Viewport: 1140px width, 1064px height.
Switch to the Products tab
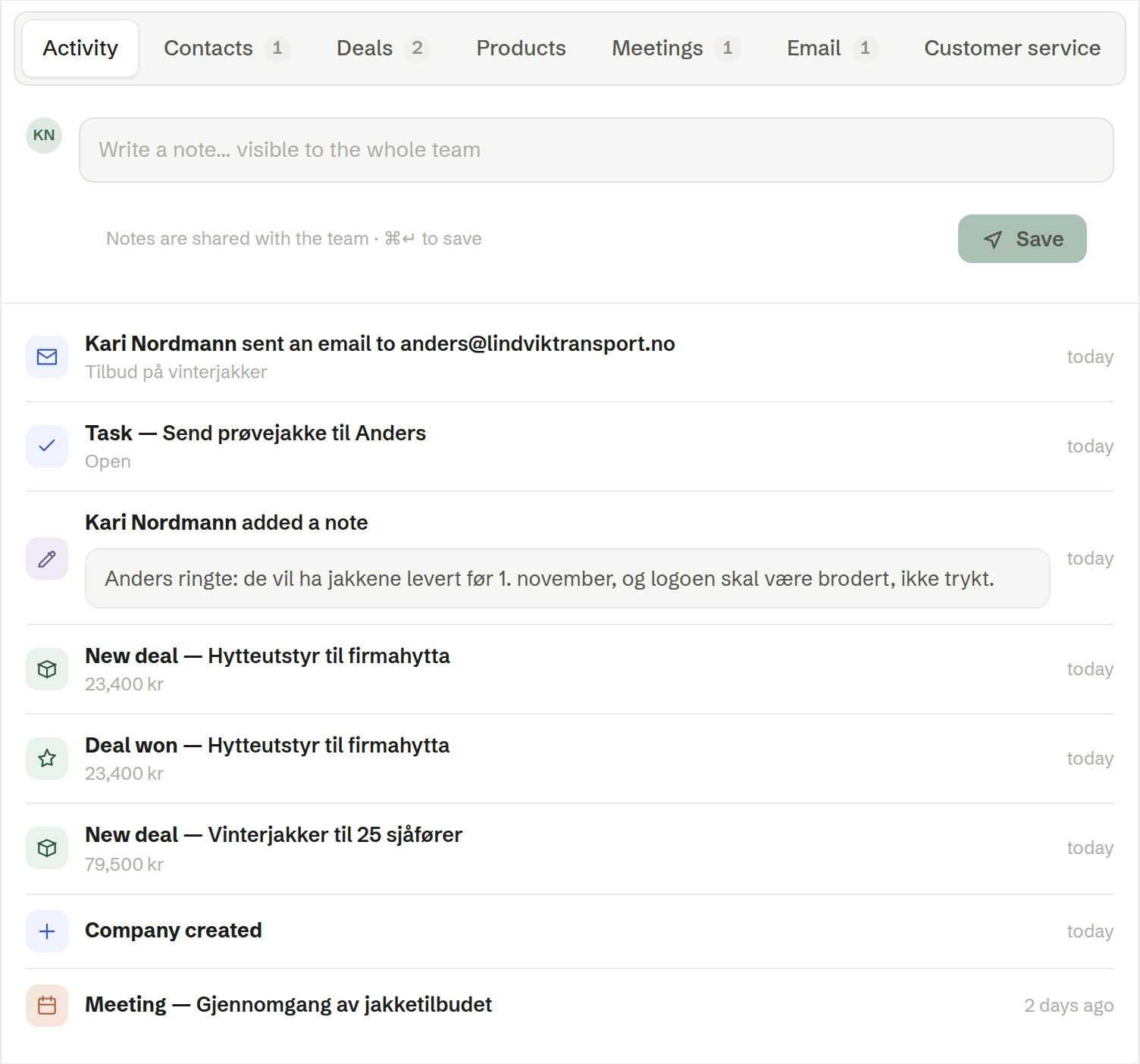tap(521, 49)
